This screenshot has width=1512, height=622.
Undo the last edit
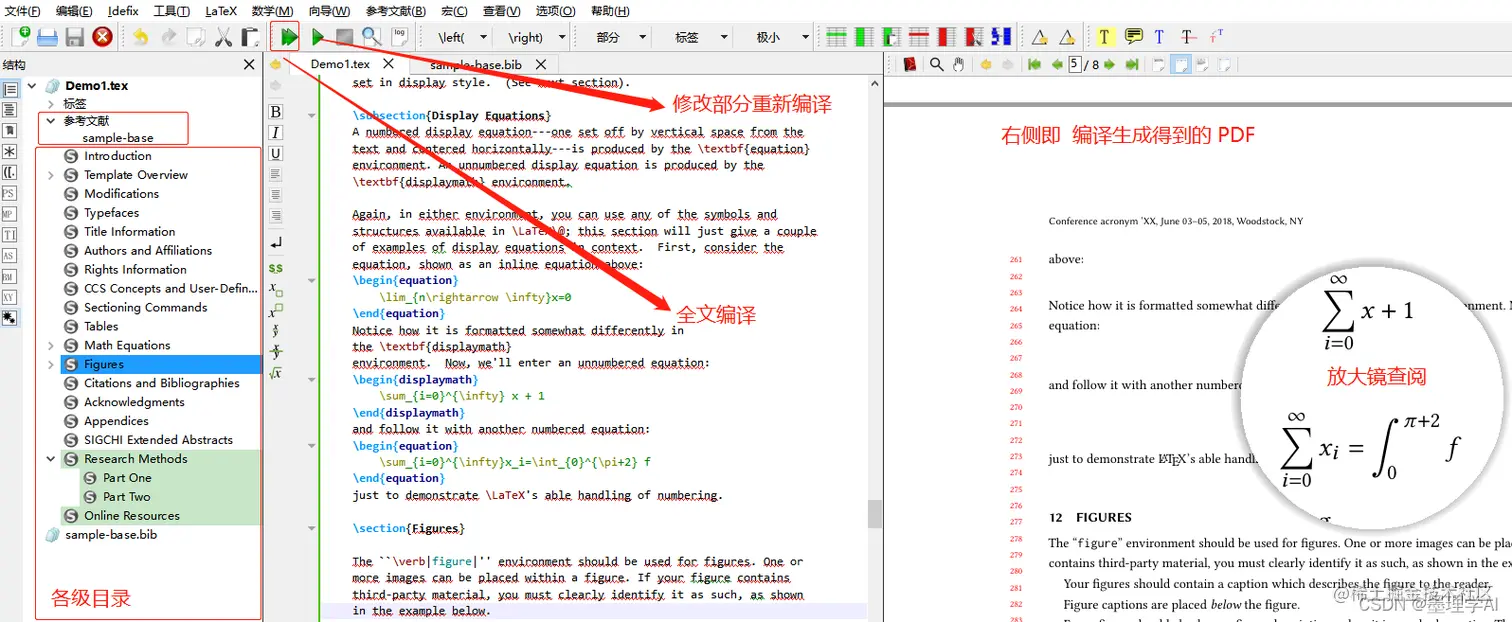(140, 37)
